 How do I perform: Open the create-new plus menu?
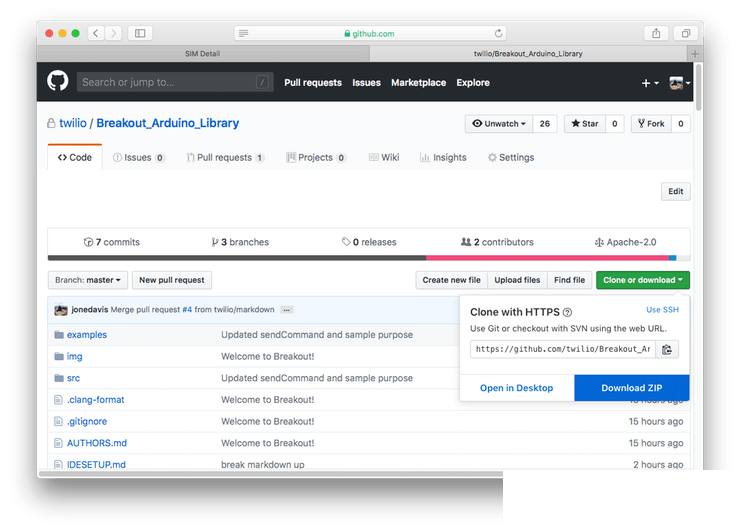pos(650,83)
